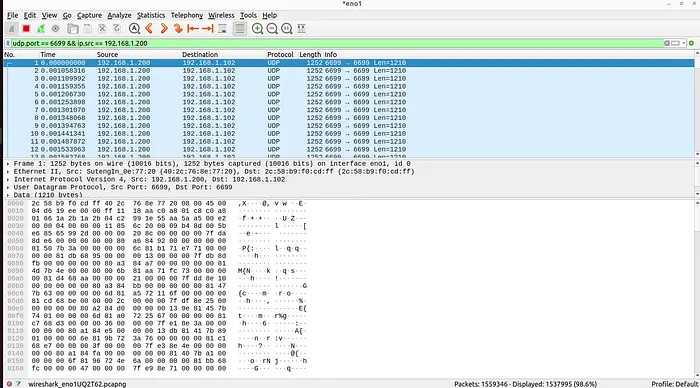Open the File menu
Image resolution: width=700 pixels, height=388 pixels.
click(12, 15)
